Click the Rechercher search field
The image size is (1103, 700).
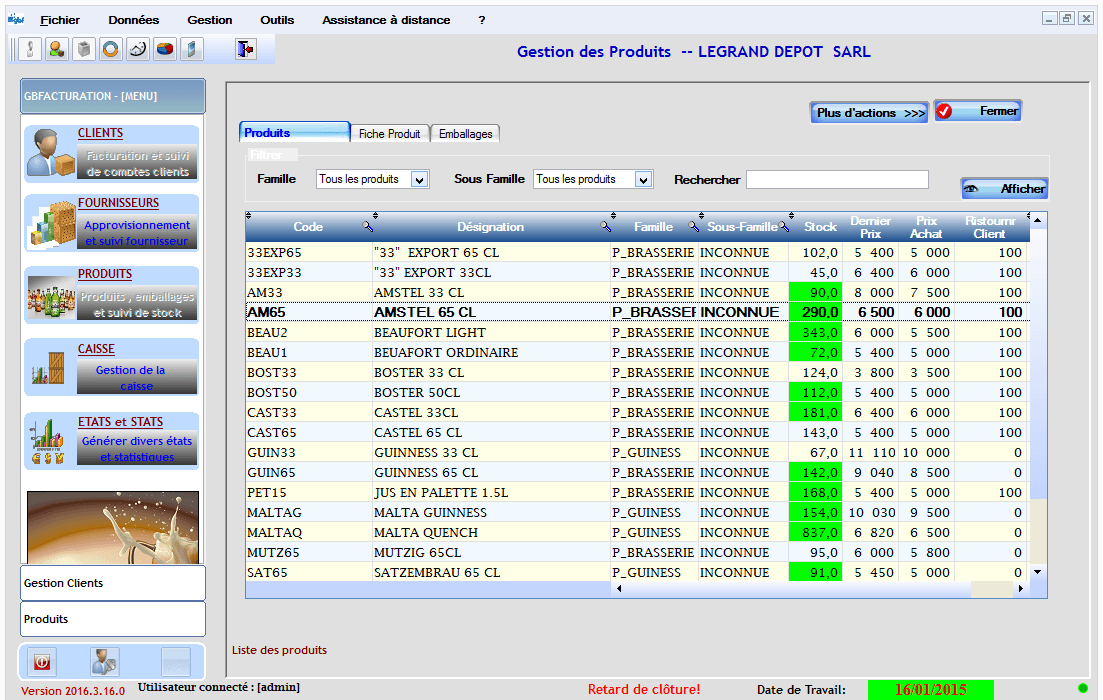tap(837, 180)
